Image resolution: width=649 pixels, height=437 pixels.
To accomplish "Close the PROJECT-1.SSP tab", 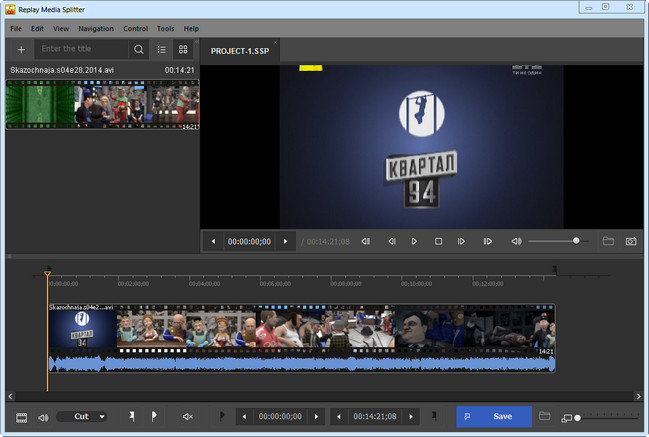I will pos(275,42).
